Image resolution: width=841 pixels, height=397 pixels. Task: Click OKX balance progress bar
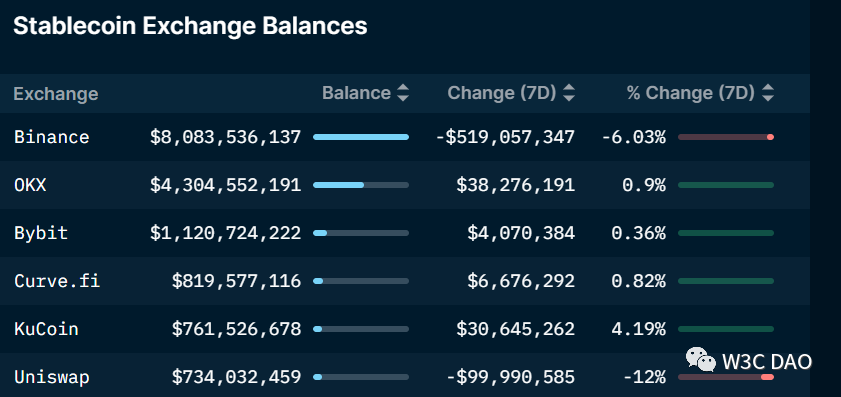click(x=361, y=185)
